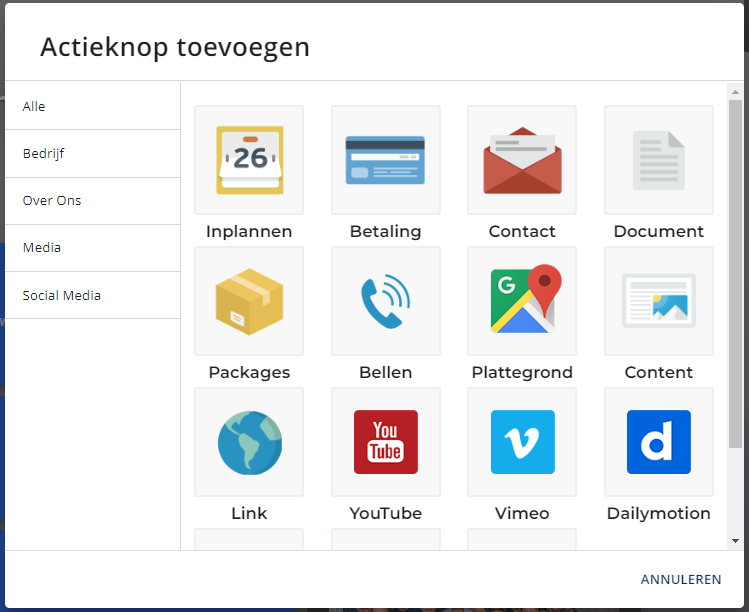Add the Contact envelope action

522,160
